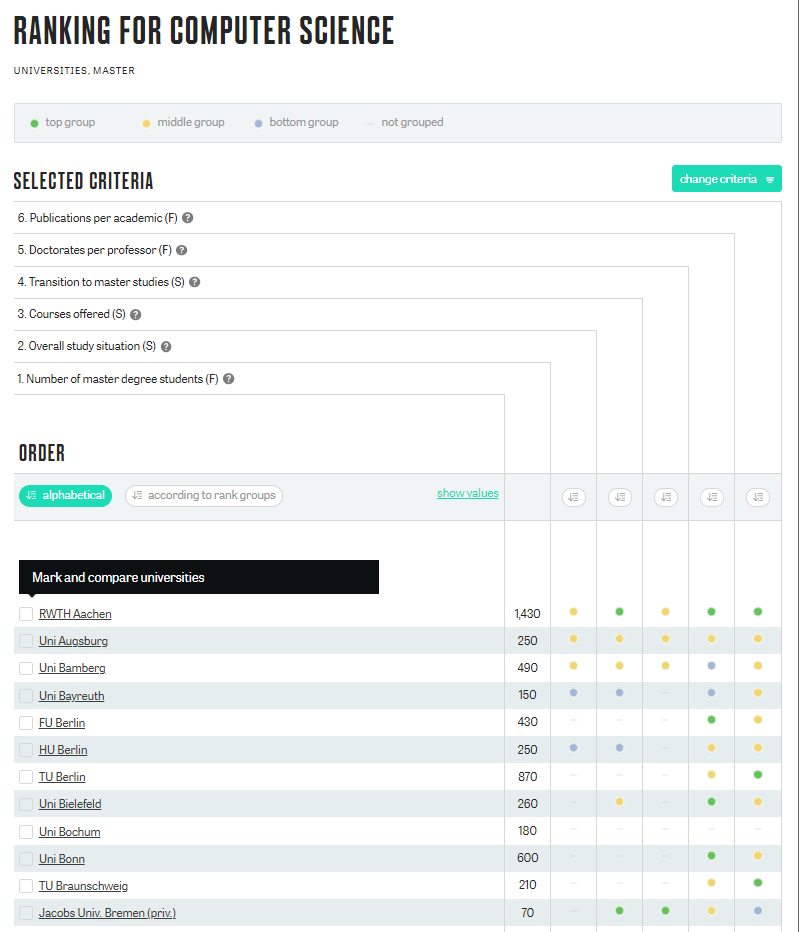Viewport: 799px width, 932px height.
Task: Open help icon next to Courses offered
Action: pos(136,314)
